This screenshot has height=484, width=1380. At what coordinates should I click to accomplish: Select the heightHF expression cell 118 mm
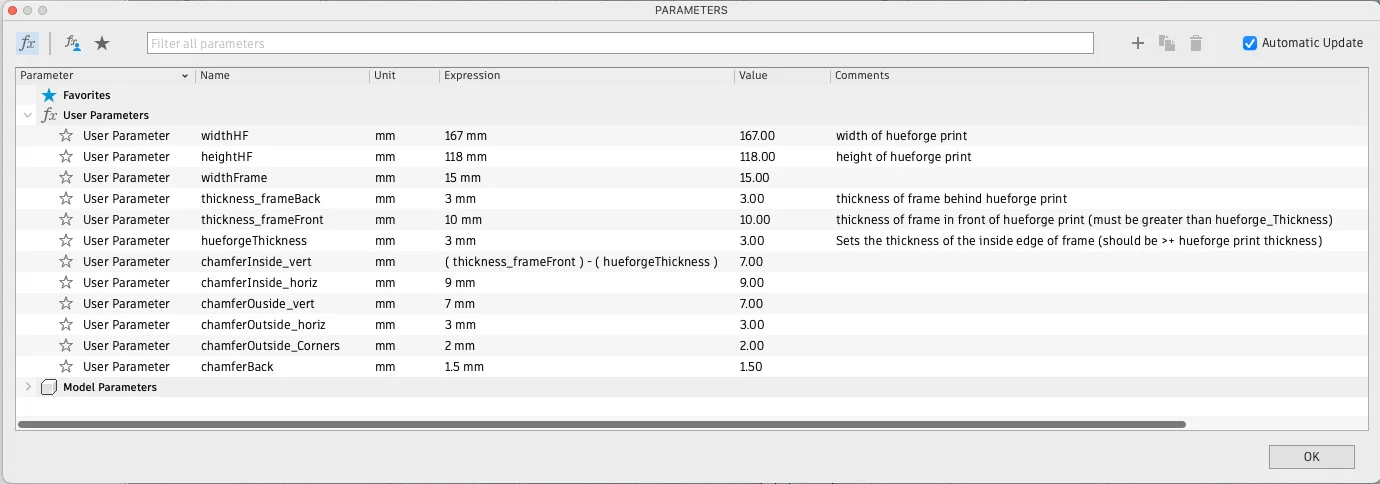tap(466, 157)
